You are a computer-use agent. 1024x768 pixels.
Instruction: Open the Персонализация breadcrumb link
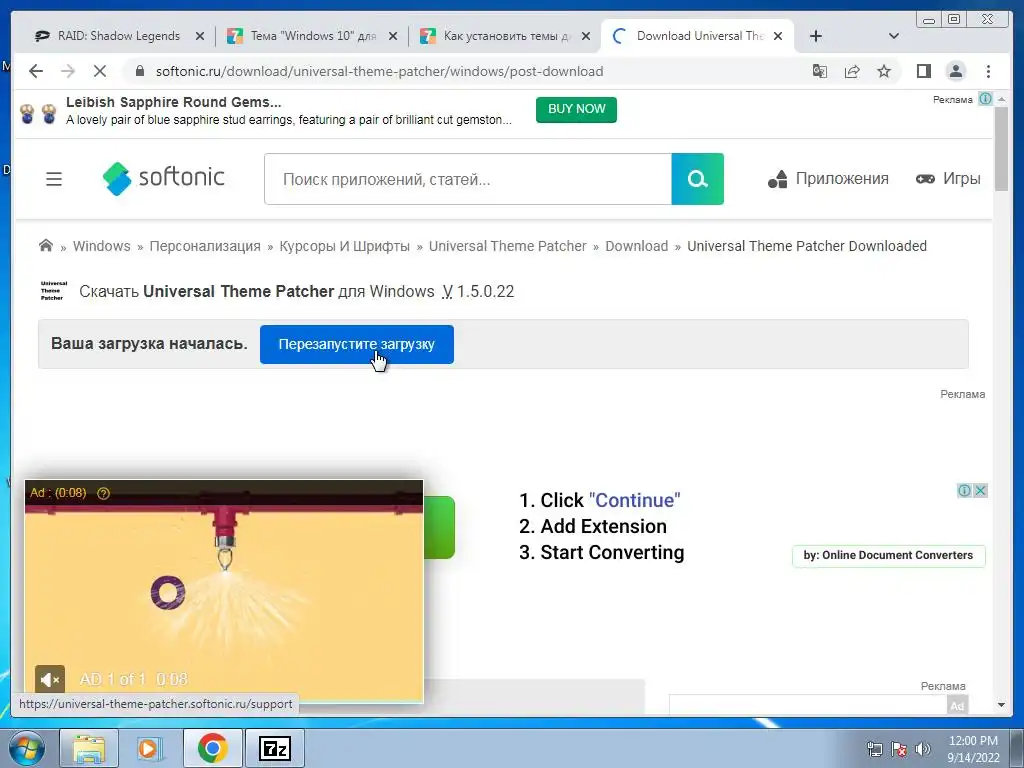(205, 246)
